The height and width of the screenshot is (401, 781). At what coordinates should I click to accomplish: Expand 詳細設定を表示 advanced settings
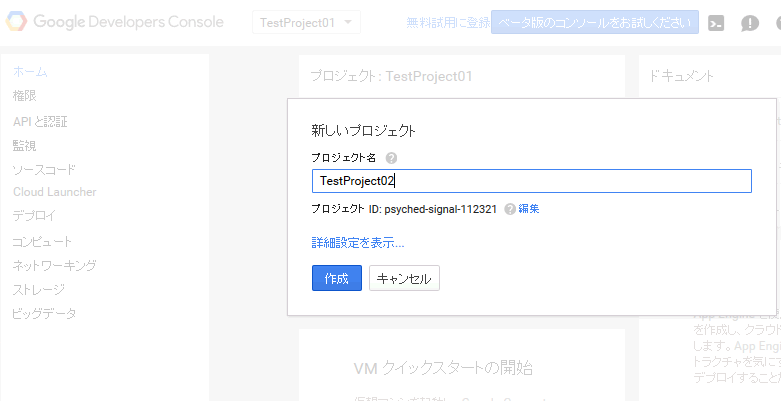358,243
